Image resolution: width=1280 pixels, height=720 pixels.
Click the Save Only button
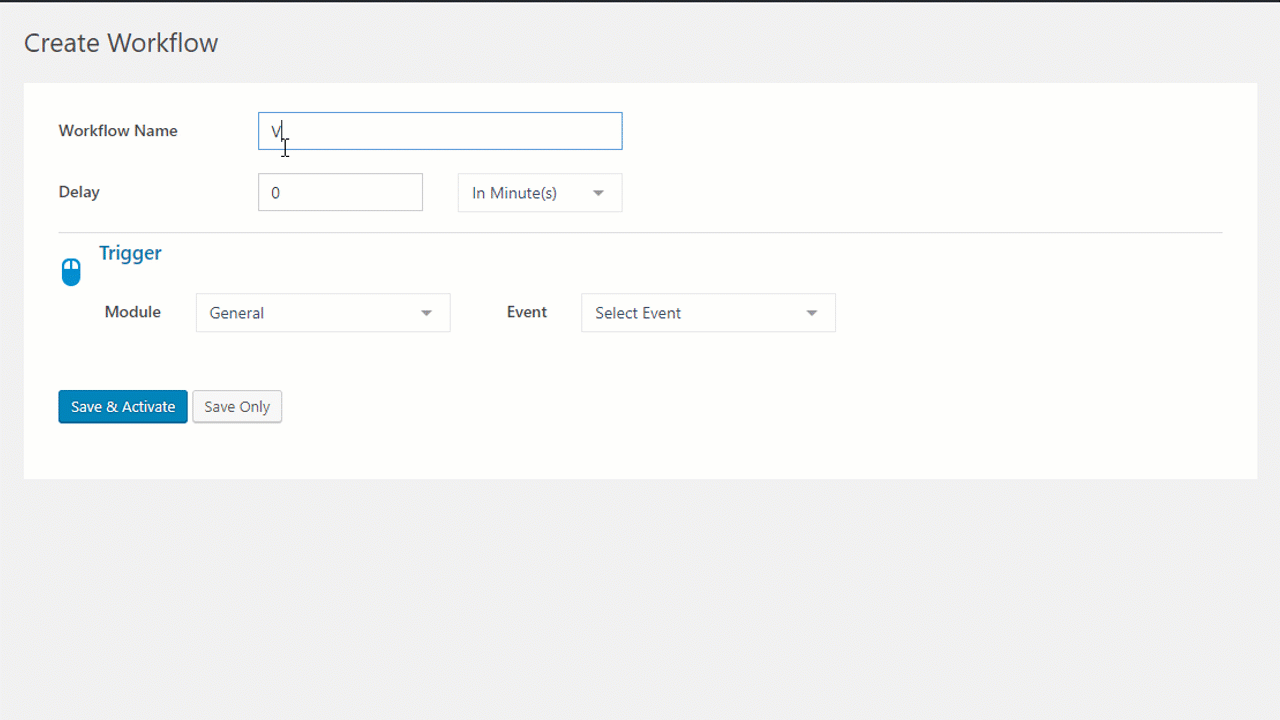236,406
